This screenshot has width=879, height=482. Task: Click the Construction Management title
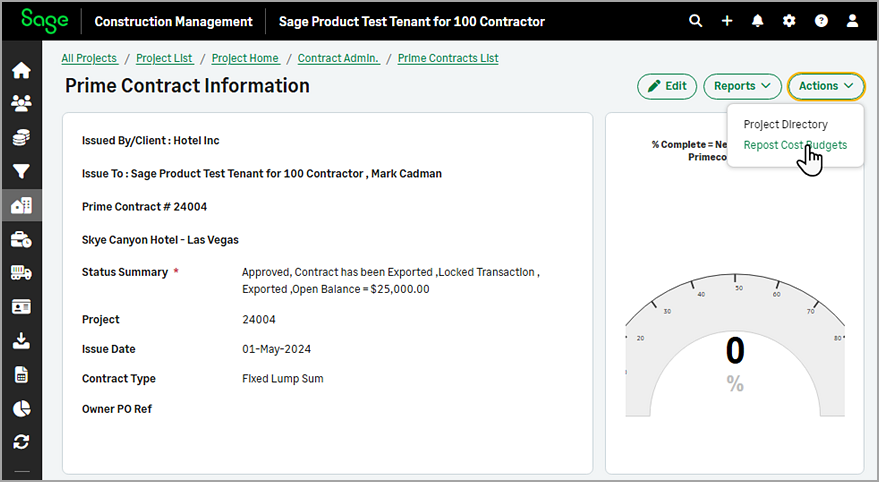pos(173,21)
